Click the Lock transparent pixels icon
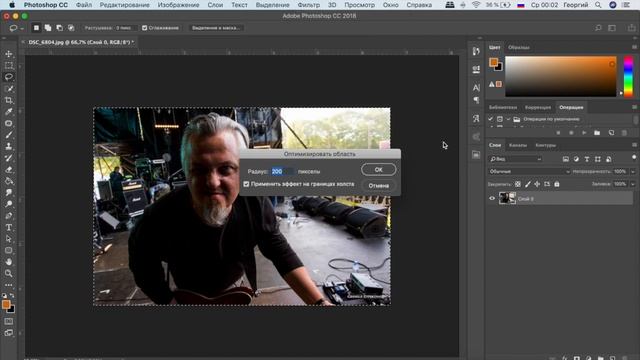This screenshot has height=360, width=640. [x=518, y=184]
